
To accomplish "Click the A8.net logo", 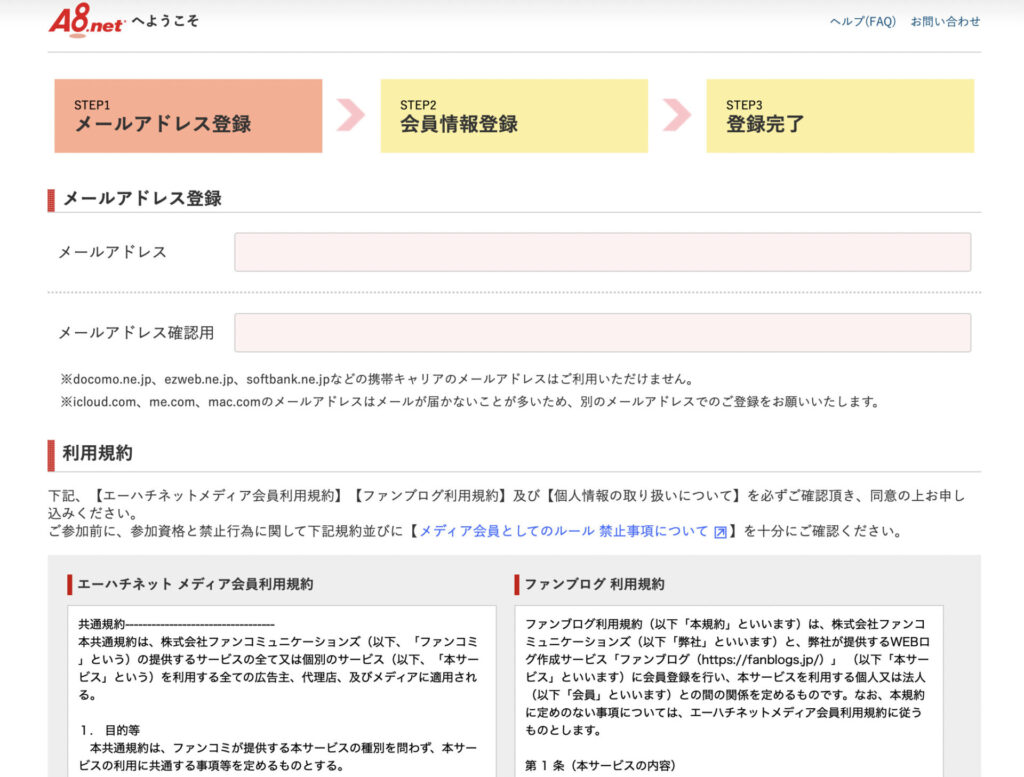I will click(x=87, y=22).
